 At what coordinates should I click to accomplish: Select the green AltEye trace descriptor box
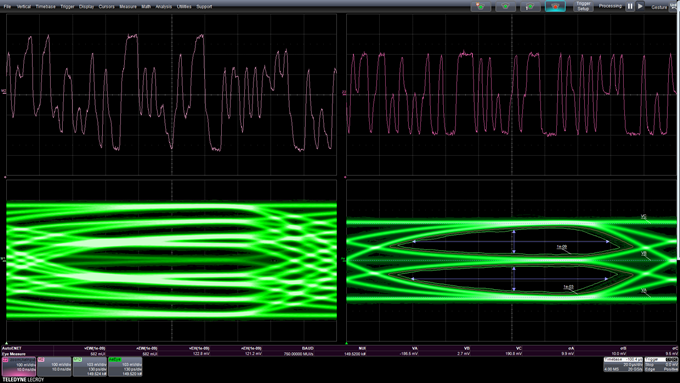(x=125, y=367)
